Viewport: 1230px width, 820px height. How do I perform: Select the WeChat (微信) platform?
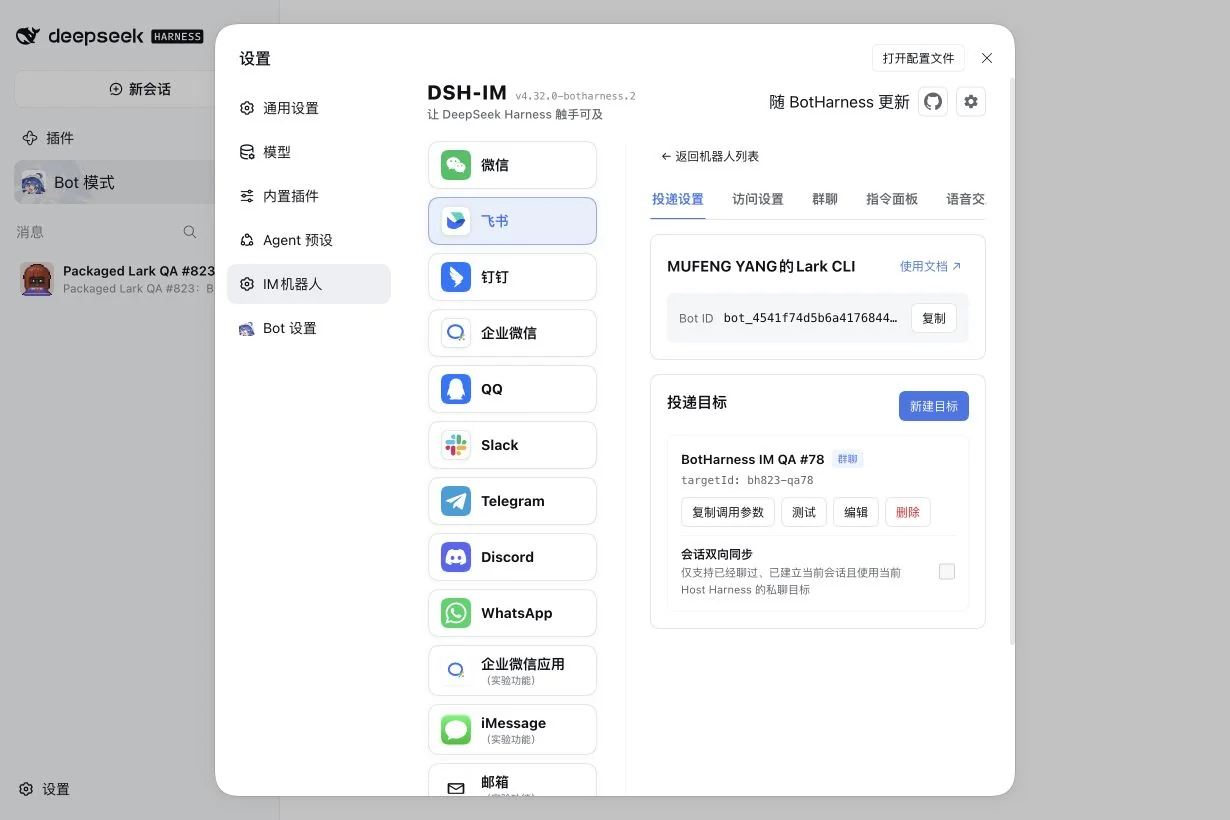pyautogui.click(x=512, y=165)
